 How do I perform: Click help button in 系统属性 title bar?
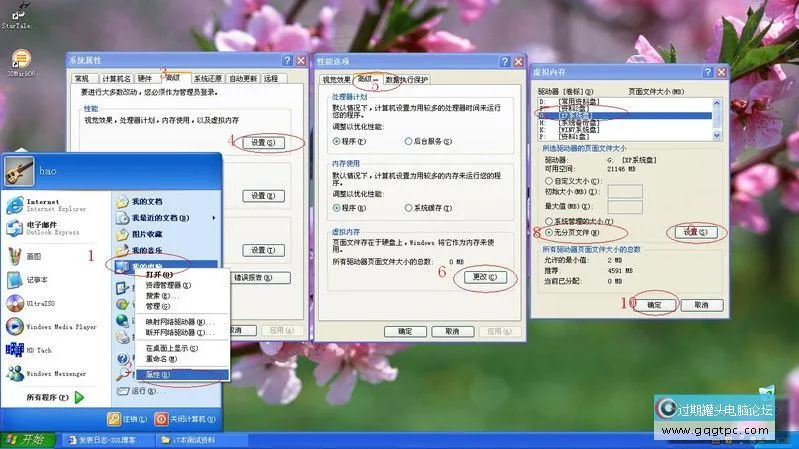point(287,61)
